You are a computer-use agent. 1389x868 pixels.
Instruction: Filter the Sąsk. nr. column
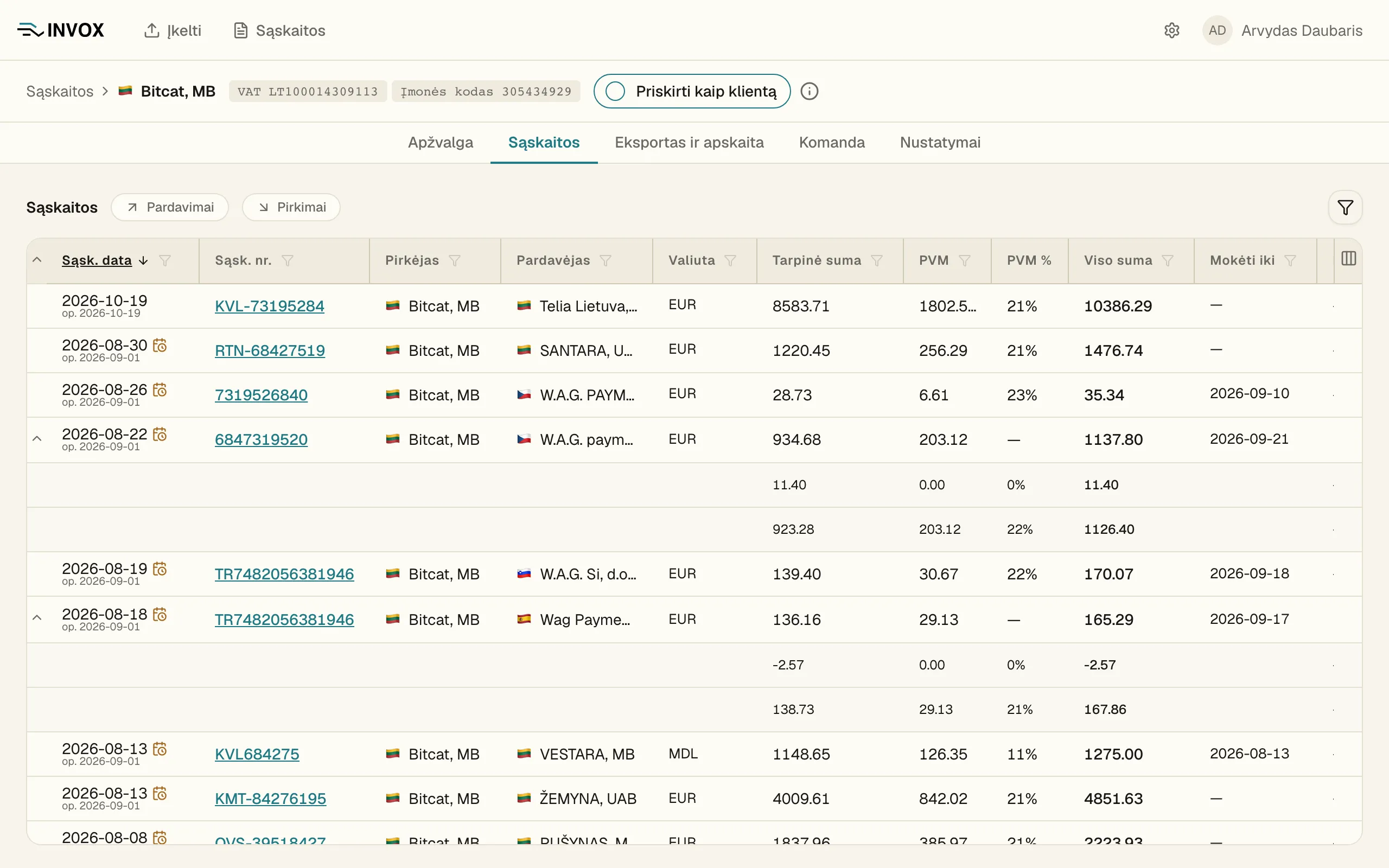point(288,260)
